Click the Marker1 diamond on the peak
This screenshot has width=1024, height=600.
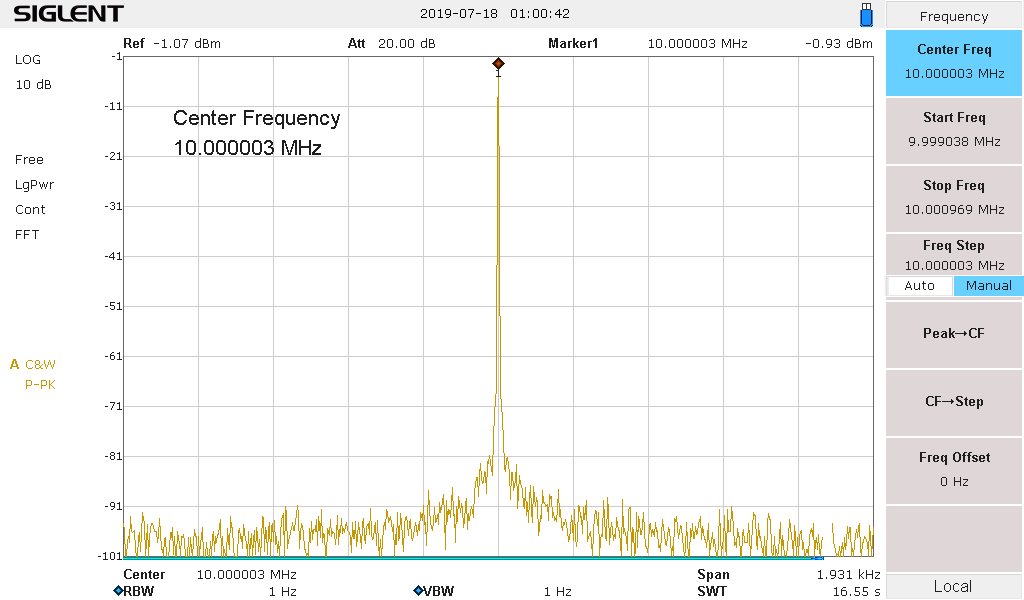(498, 64)
